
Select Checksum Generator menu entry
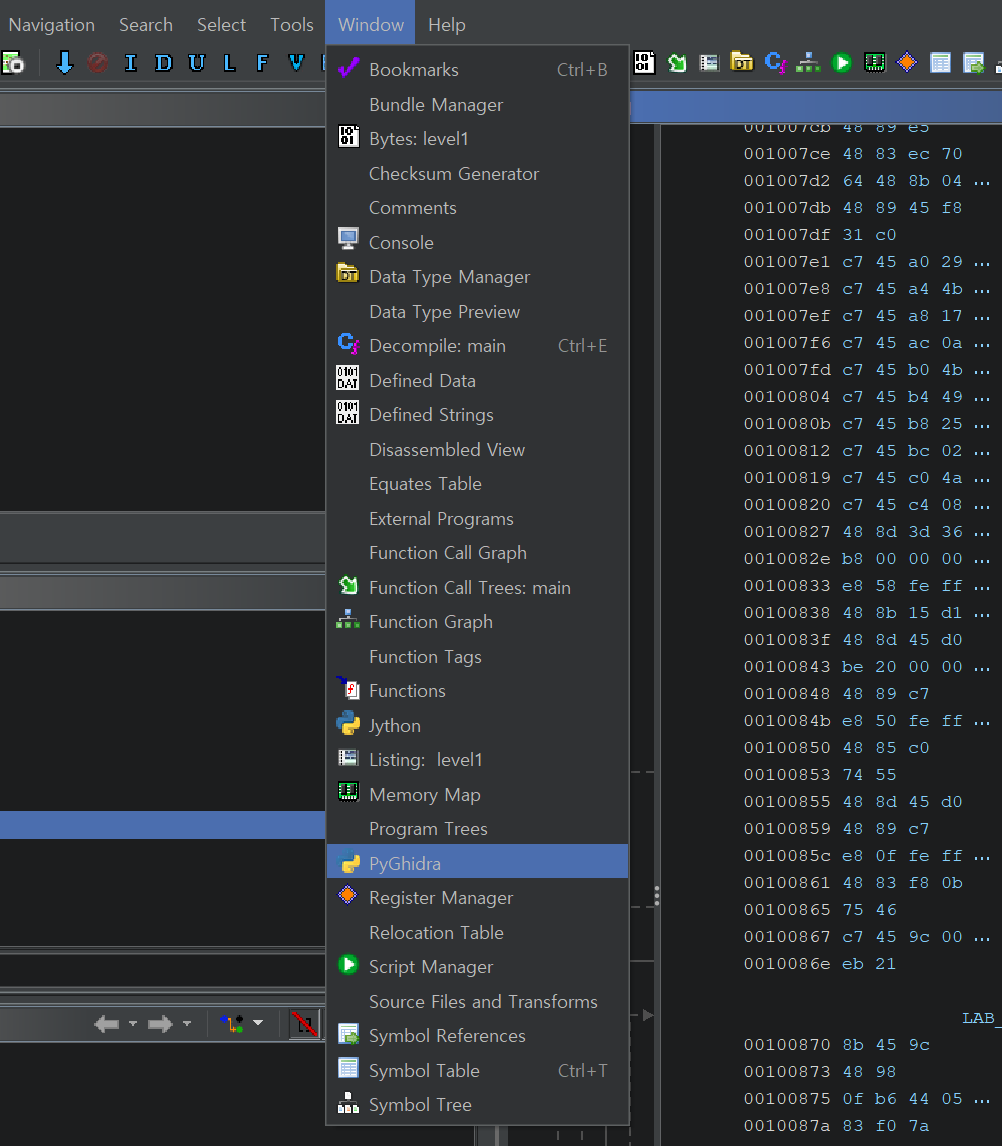pos(477,173)
